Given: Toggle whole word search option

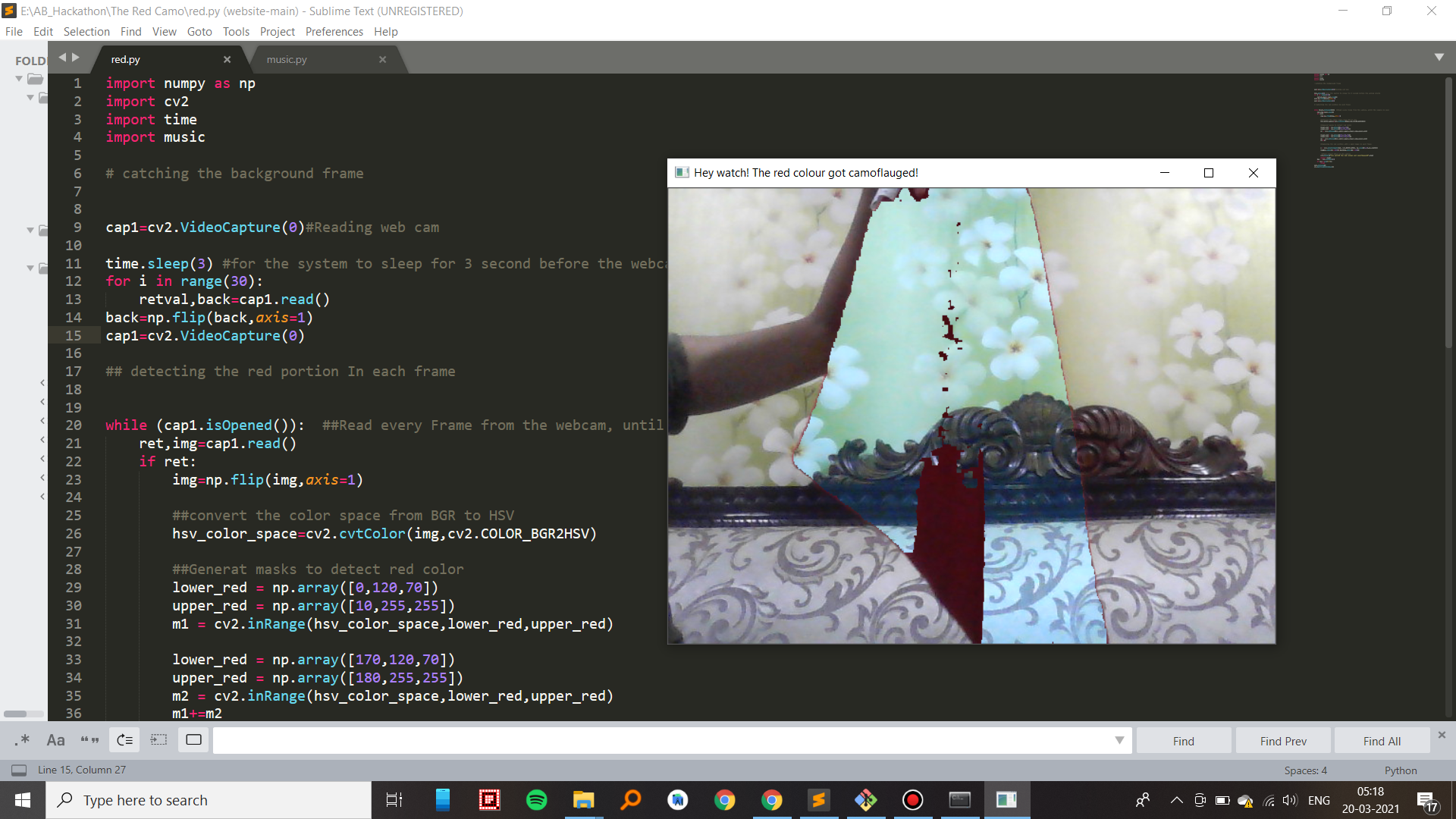Looking at the screenshot, I should coord(89,740).
